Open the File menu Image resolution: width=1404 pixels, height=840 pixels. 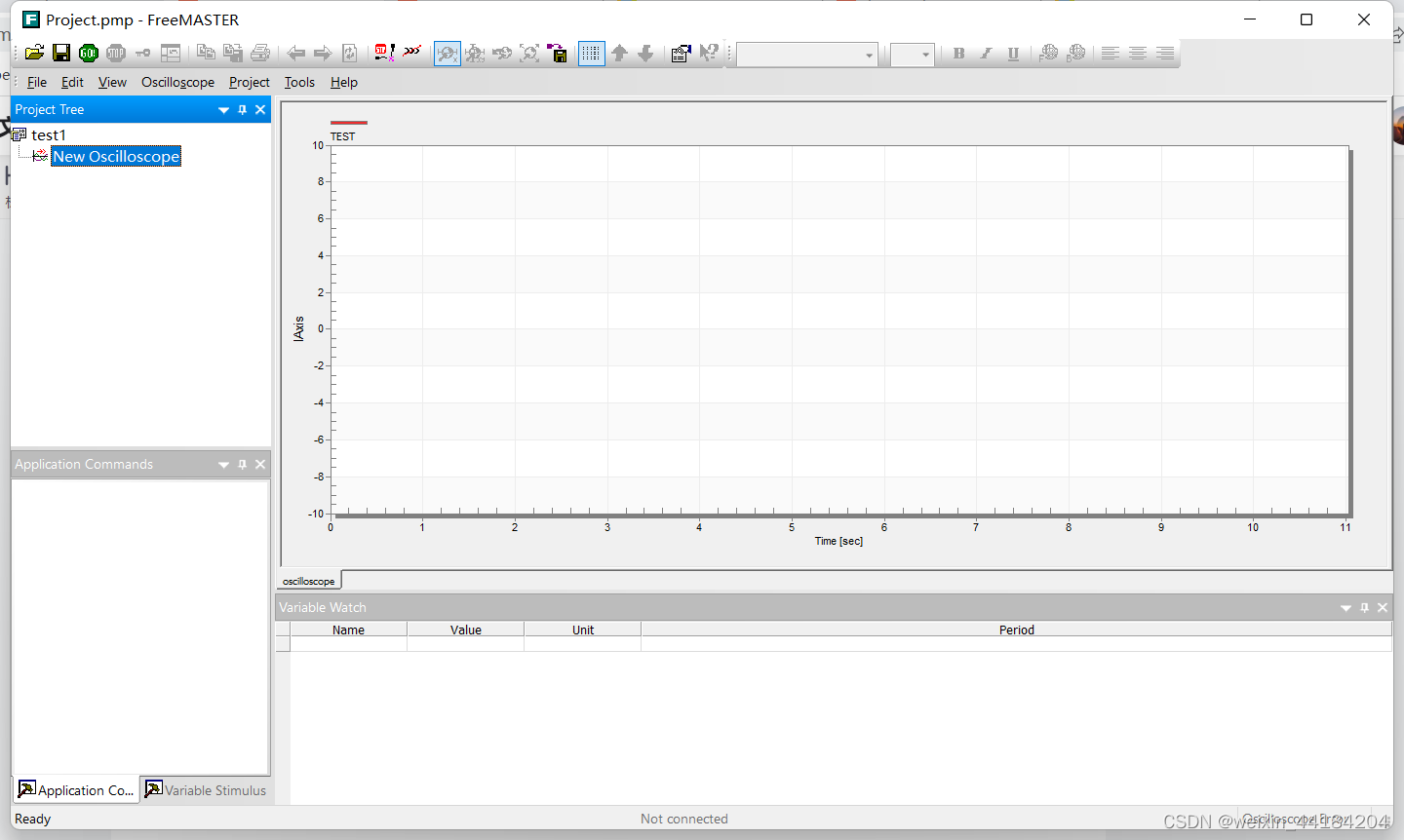click(x=37, y=83)
